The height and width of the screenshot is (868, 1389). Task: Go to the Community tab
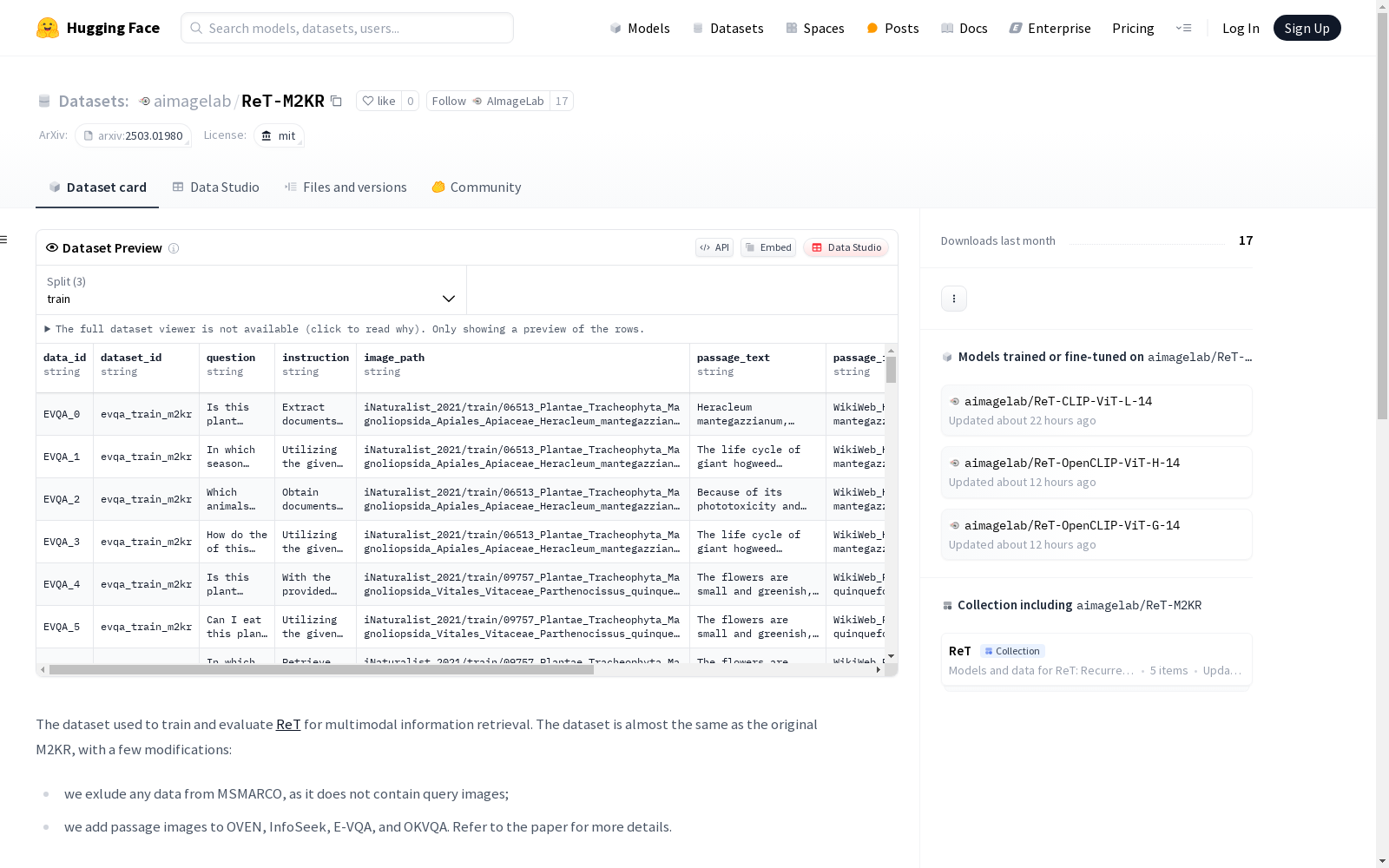477,187
